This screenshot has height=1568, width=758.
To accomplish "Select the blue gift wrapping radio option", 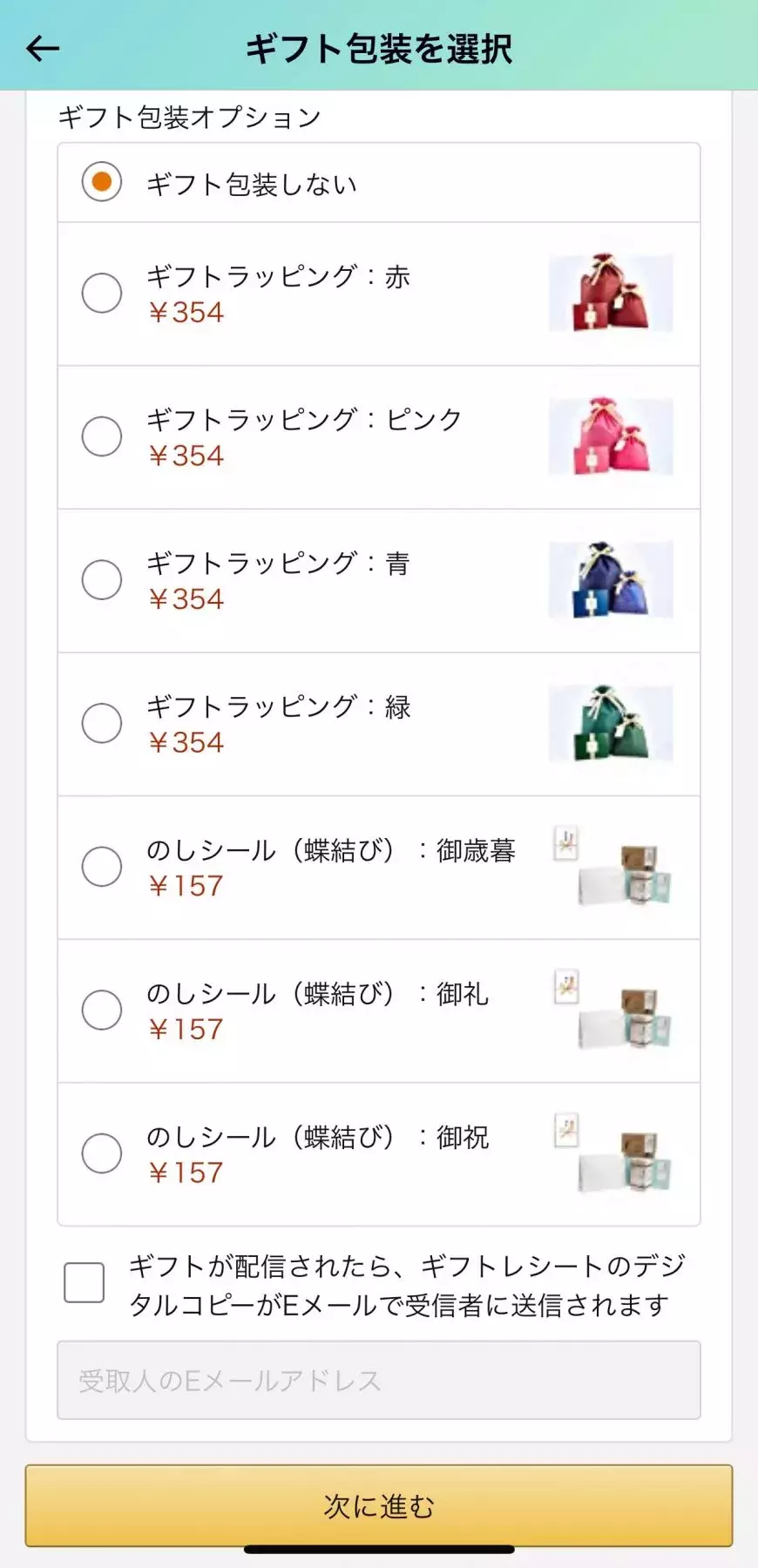I will 102,580.
